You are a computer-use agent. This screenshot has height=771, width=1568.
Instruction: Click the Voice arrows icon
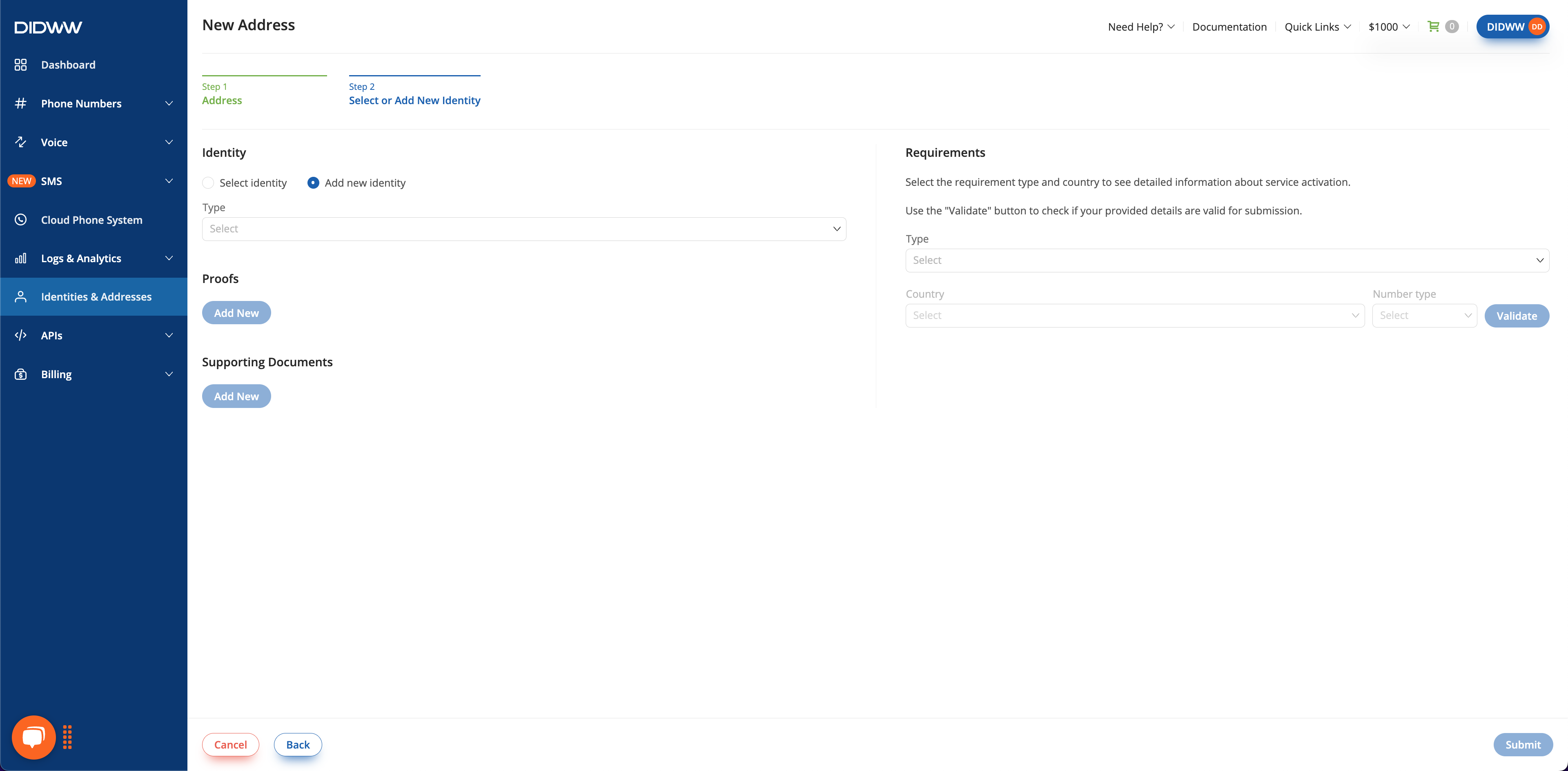click(21, 142)
